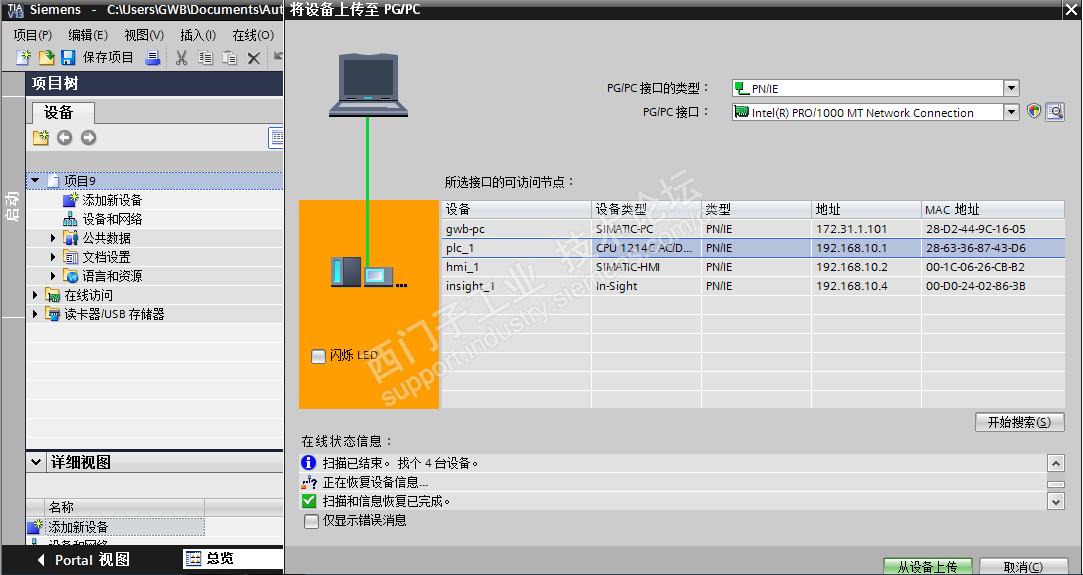
Task: Open the 编辑(E) menu
Action: 88,35
